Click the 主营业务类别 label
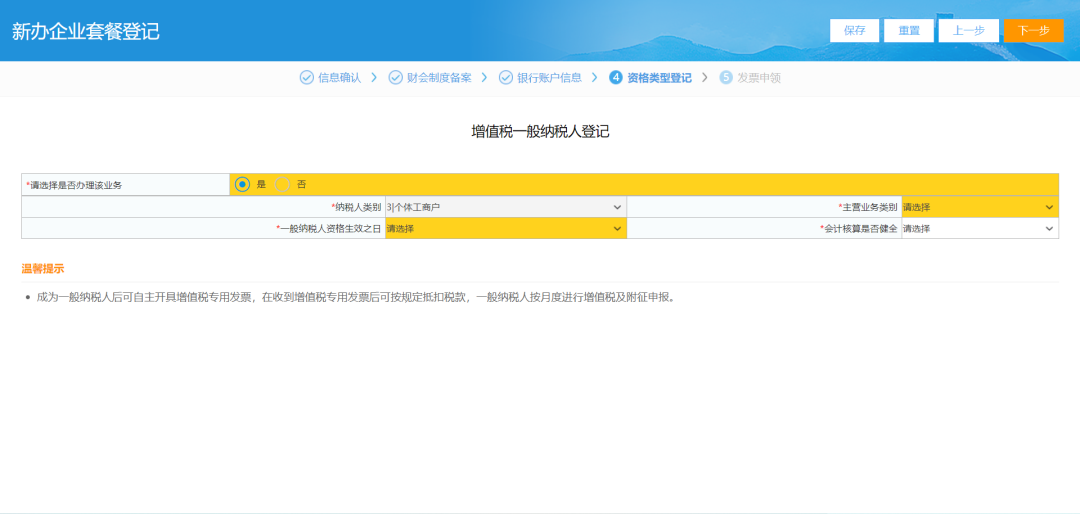 point(868,207)
